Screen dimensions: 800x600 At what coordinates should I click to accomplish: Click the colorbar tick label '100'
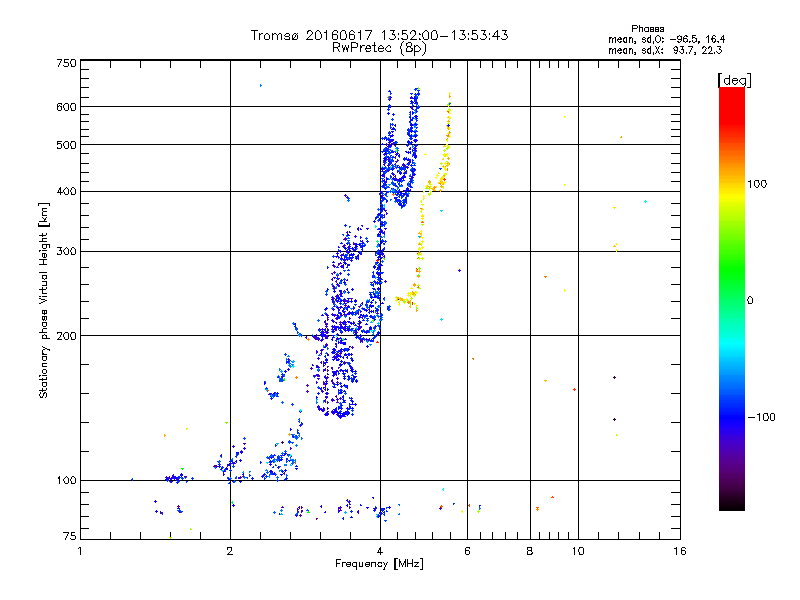tap(757, 184)
